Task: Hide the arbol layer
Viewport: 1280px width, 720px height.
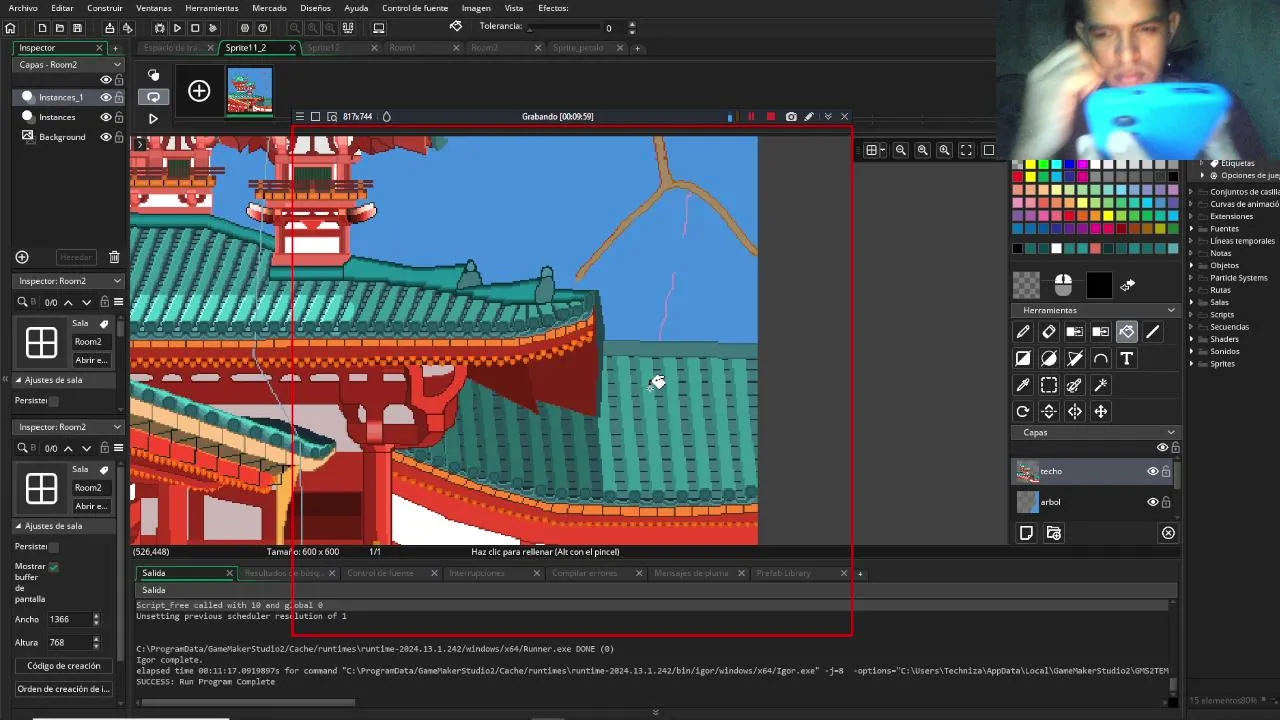Action: [x=1152, y=502]
